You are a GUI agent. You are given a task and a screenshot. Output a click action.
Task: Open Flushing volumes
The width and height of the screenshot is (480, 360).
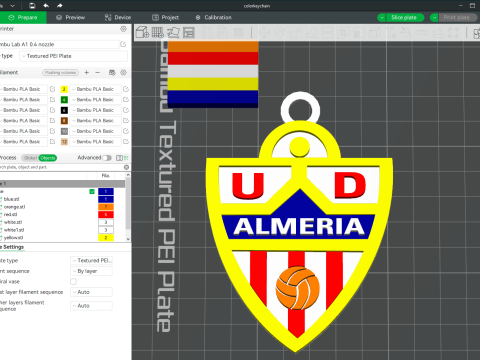60,73
